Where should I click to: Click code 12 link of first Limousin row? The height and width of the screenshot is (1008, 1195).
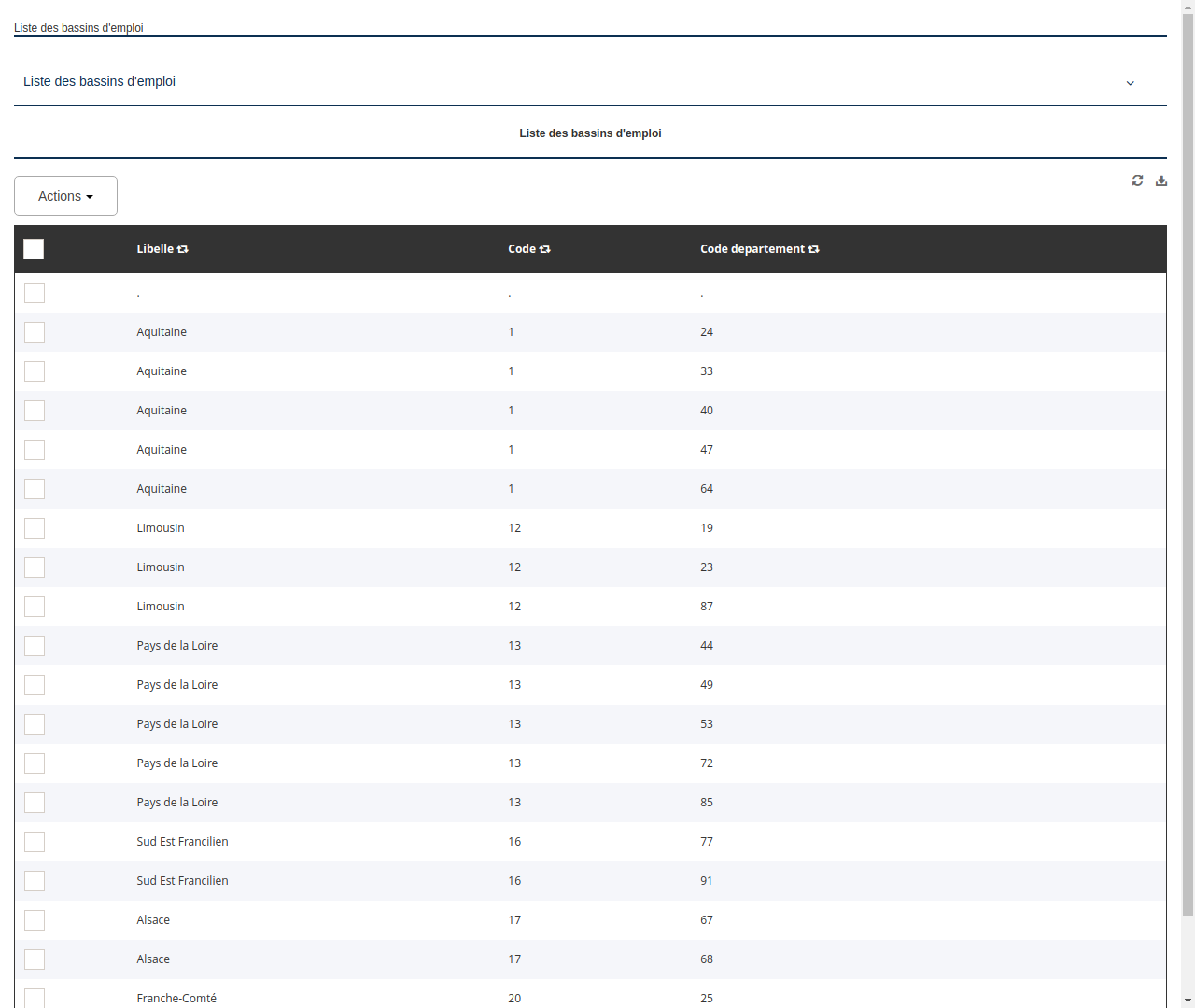coord(514,528)
